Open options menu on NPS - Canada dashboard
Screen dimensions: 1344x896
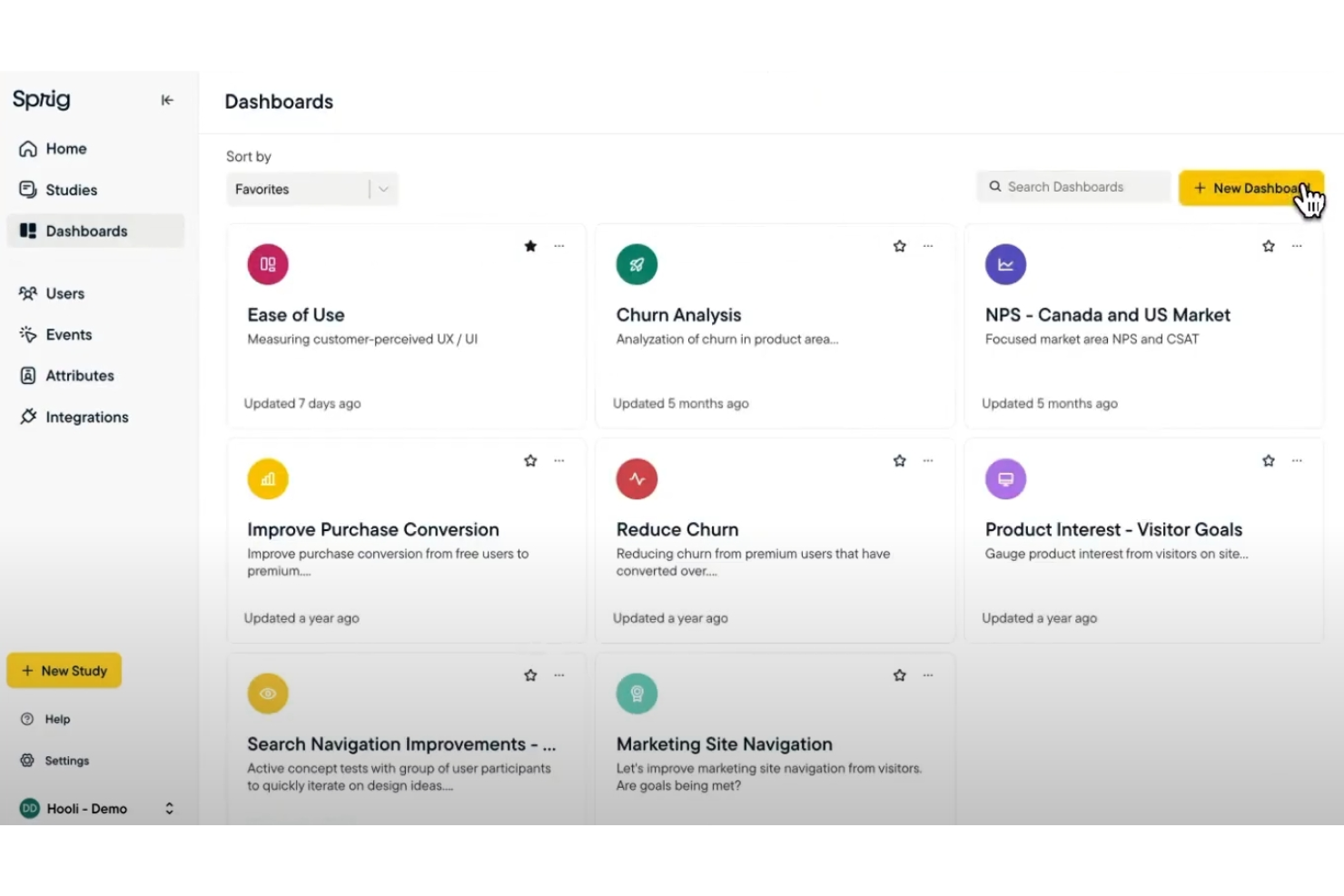click(1297, 245)
